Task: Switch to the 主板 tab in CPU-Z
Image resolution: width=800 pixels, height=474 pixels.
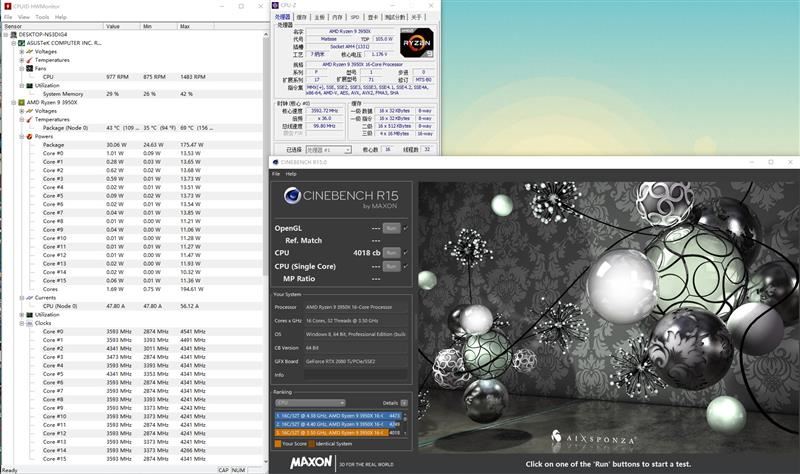Action: pyautogui.click(x=319, y=17)
